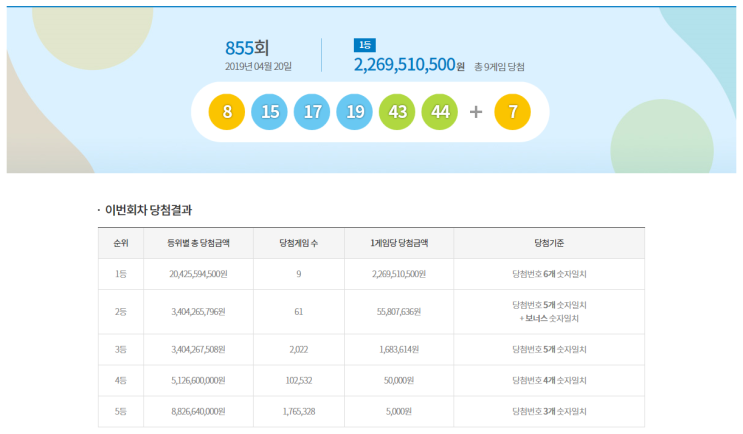
Task: Click total prize 3,404,265,796원 cell
Action: coord(199,312)
